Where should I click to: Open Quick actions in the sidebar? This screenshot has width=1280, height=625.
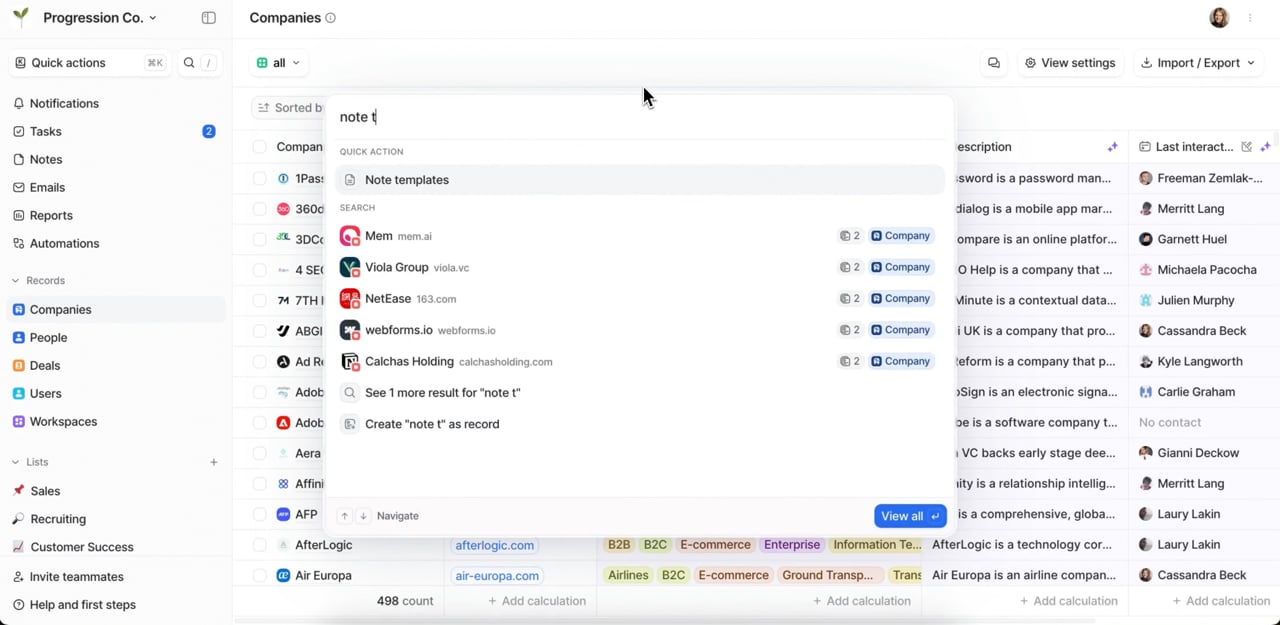click(x=88, y=63)
